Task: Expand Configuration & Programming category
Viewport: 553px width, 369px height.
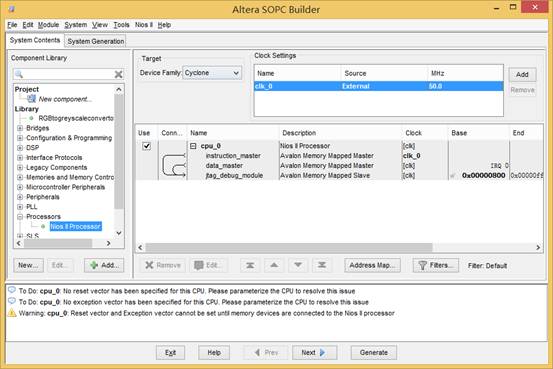Action: 20,138
